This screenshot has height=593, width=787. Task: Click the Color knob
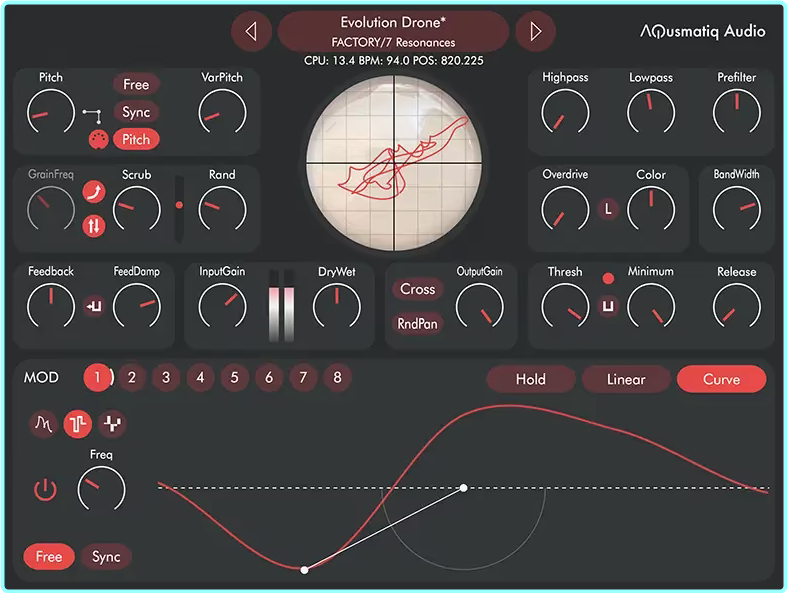pos(651,209)
